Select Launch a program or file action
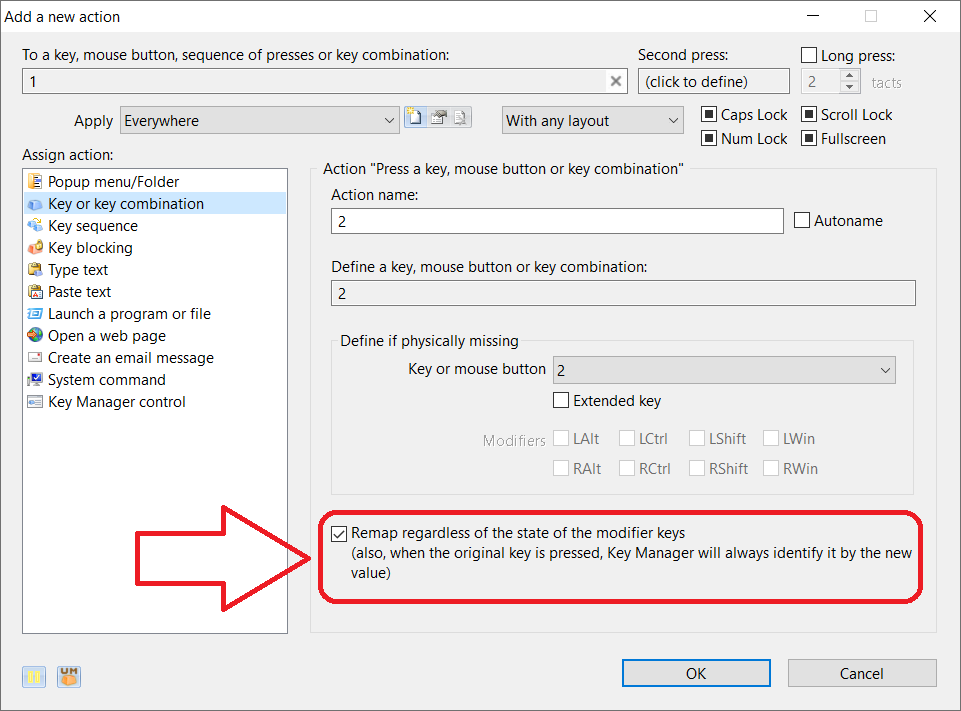The width and height of the screenshot is (961, 711). pyautogui.click(x=155, y=314)
